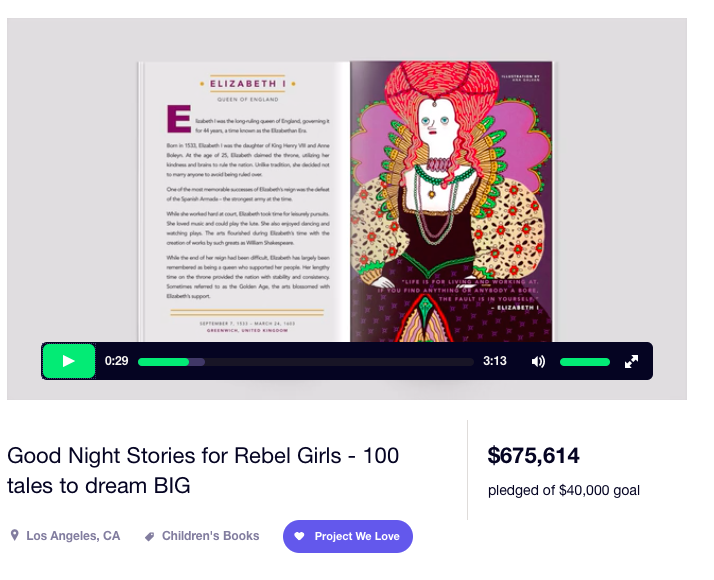Screen dimensions: 714x580
Task: Seek on the video progress bar
Action: pos(306,362)
